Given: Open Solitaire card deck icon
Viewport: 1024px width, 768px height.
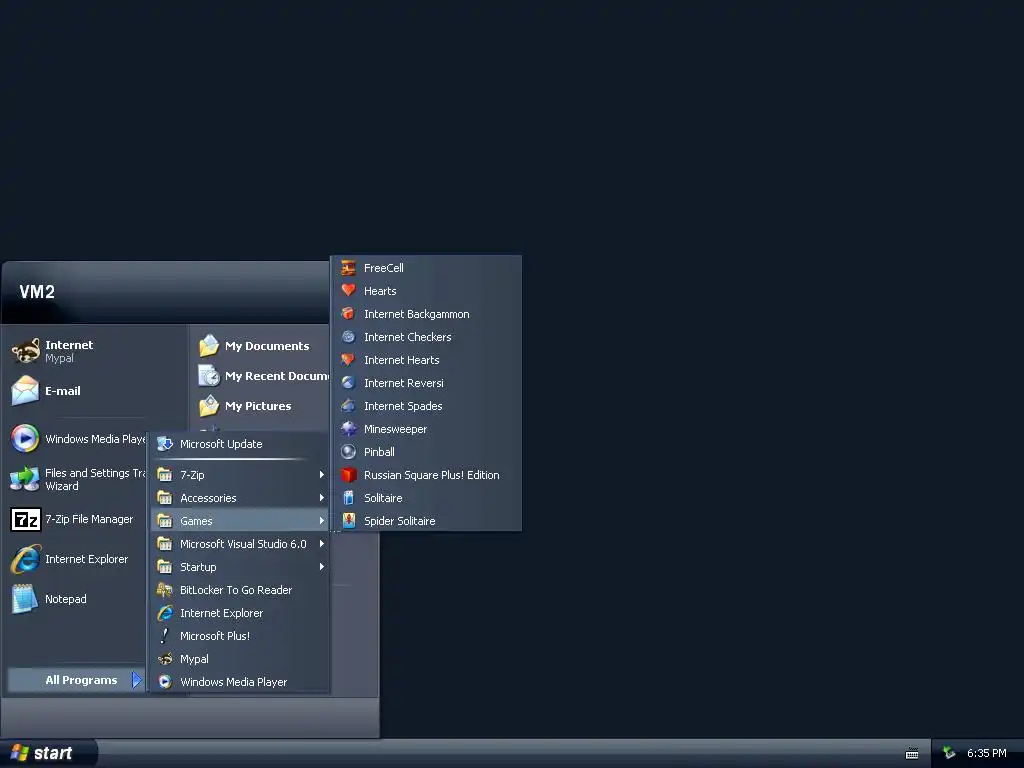Looking at the screenshot, I should click(x=349, y=498).
